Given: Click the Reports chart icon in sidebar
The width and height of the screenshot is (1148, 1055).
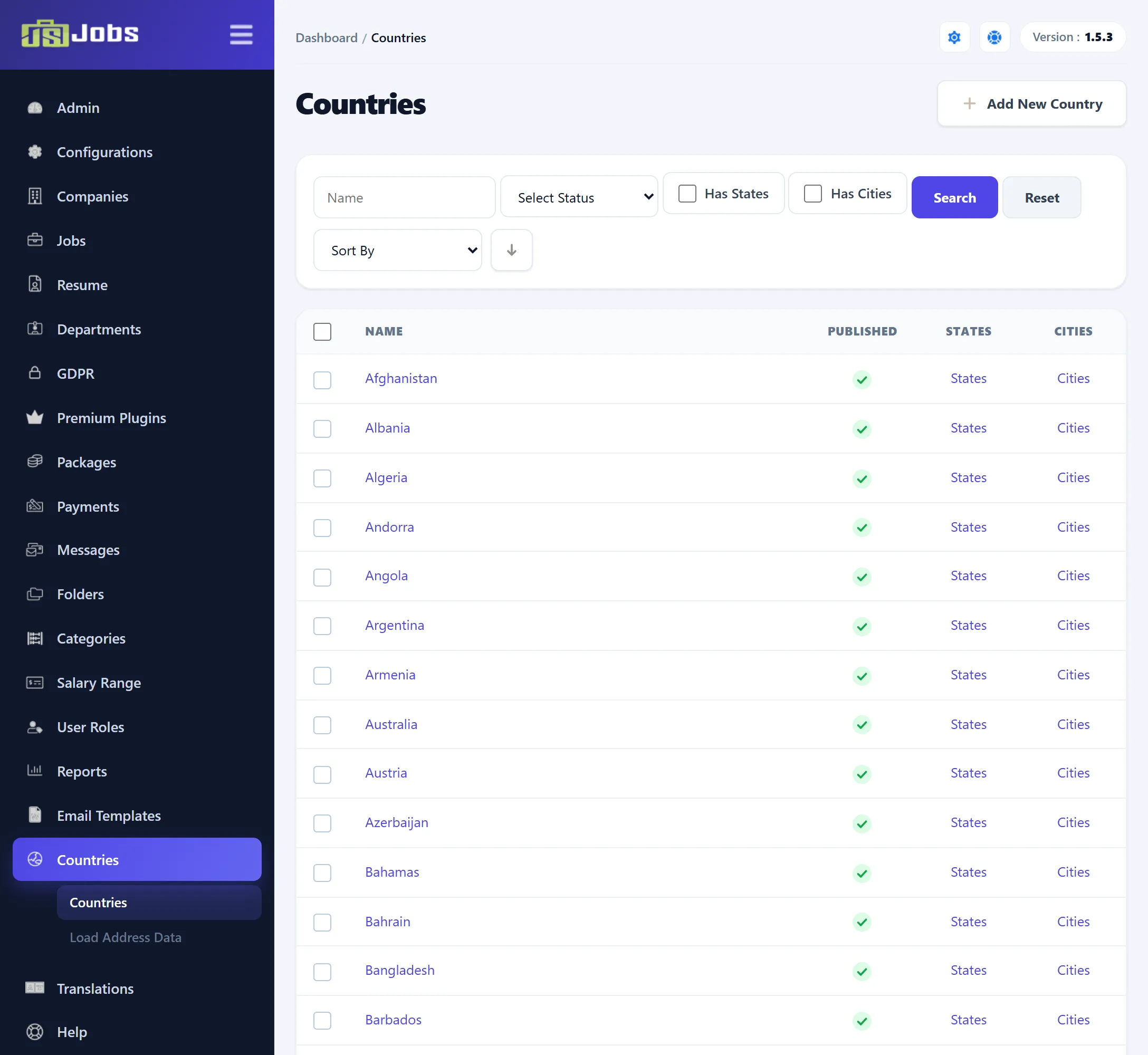Looking at the screenshot, I should pyautogui.click(x=35, y=771).
